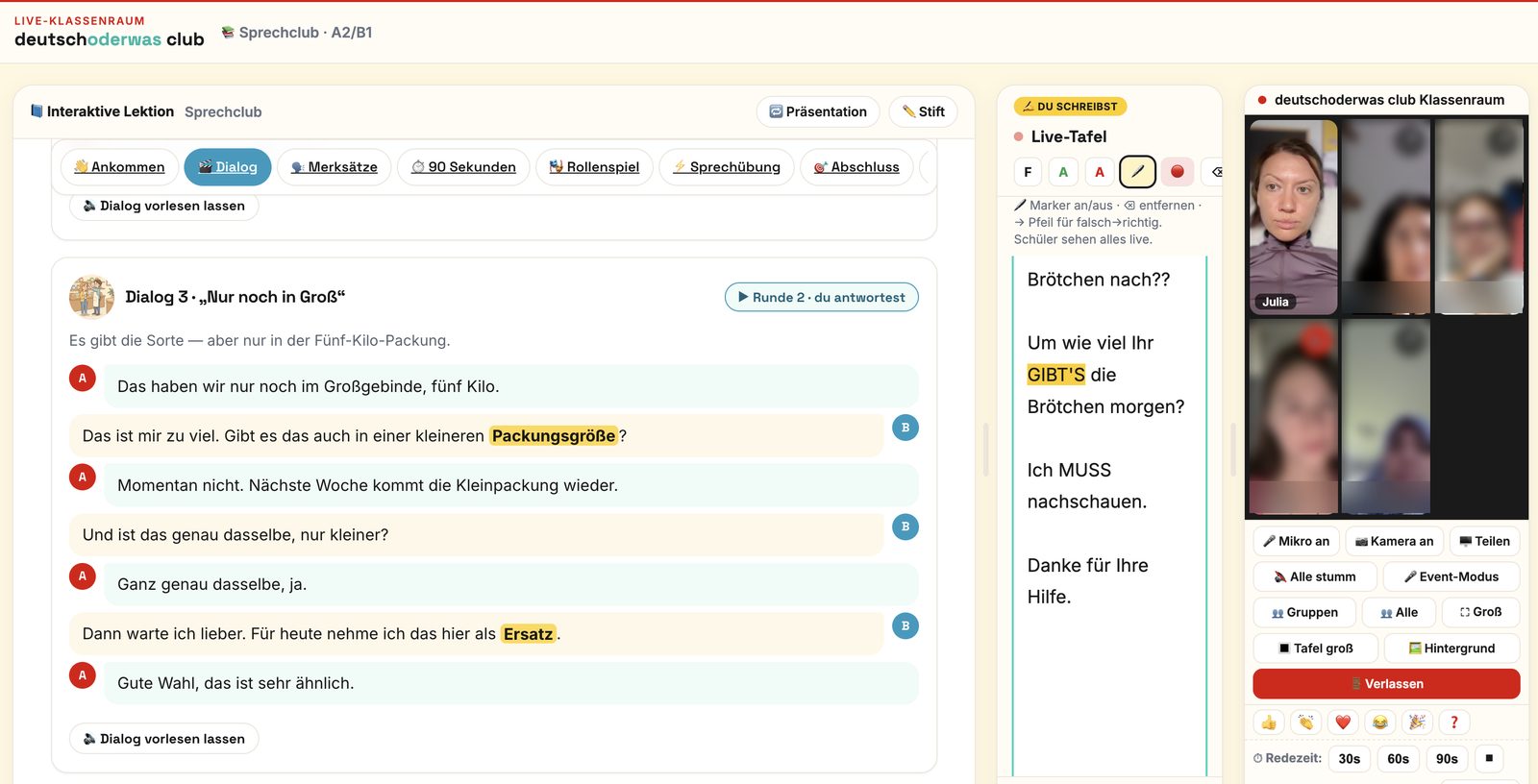Send the clapping hands reaction
This screenshot has height=784, width=1538.
click(1305, 723)
